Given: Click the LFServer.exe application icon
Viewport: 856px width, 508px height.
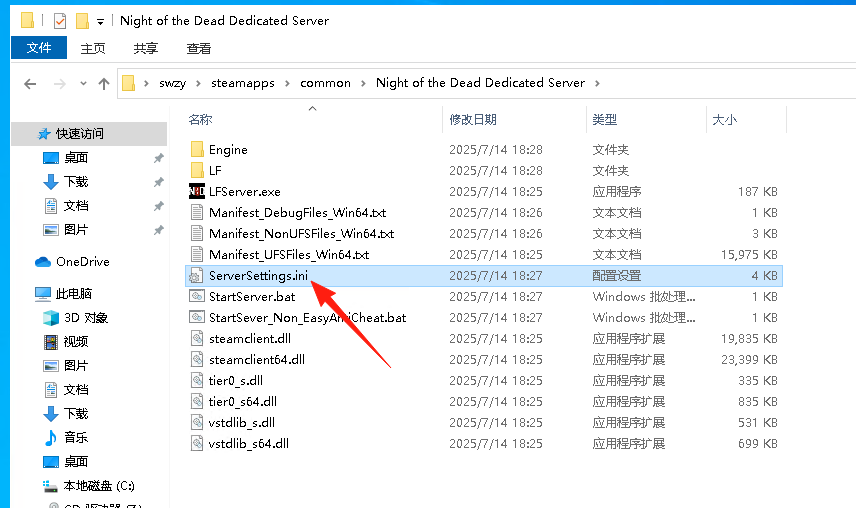Looking at the screenshot, I should pyautogui.click(x=197, y=192).
